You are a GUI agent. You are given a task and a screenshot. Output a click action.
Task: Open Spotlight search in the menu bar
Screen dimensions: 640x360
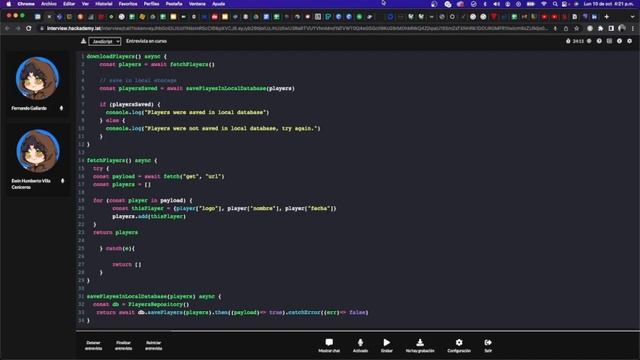point(555,4)
